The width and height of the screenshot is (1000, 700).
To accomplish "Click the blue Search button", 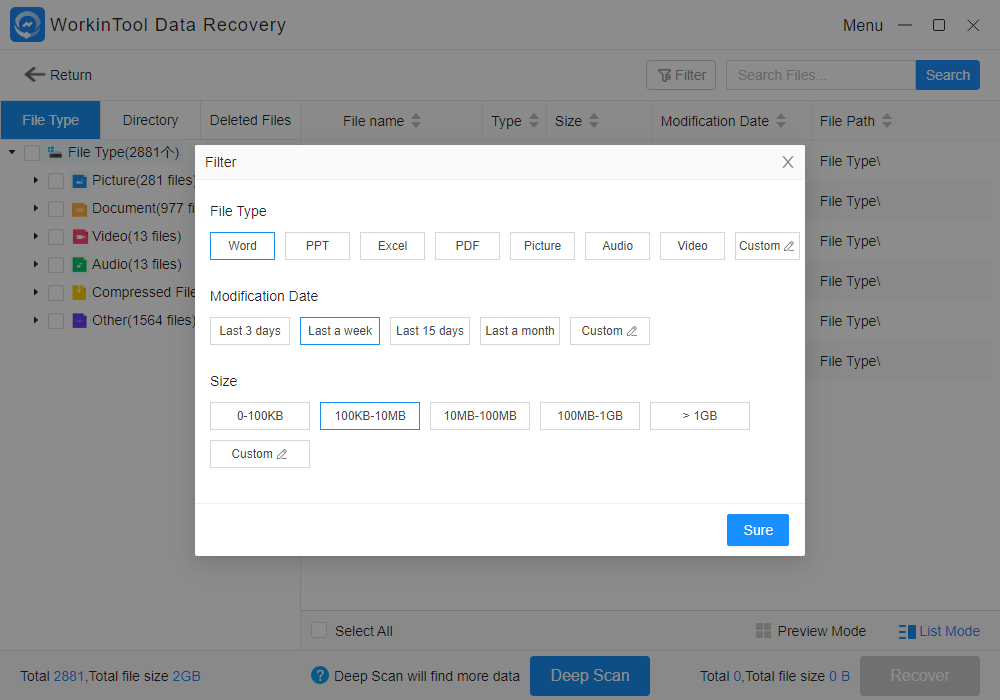I will [947, 75].
